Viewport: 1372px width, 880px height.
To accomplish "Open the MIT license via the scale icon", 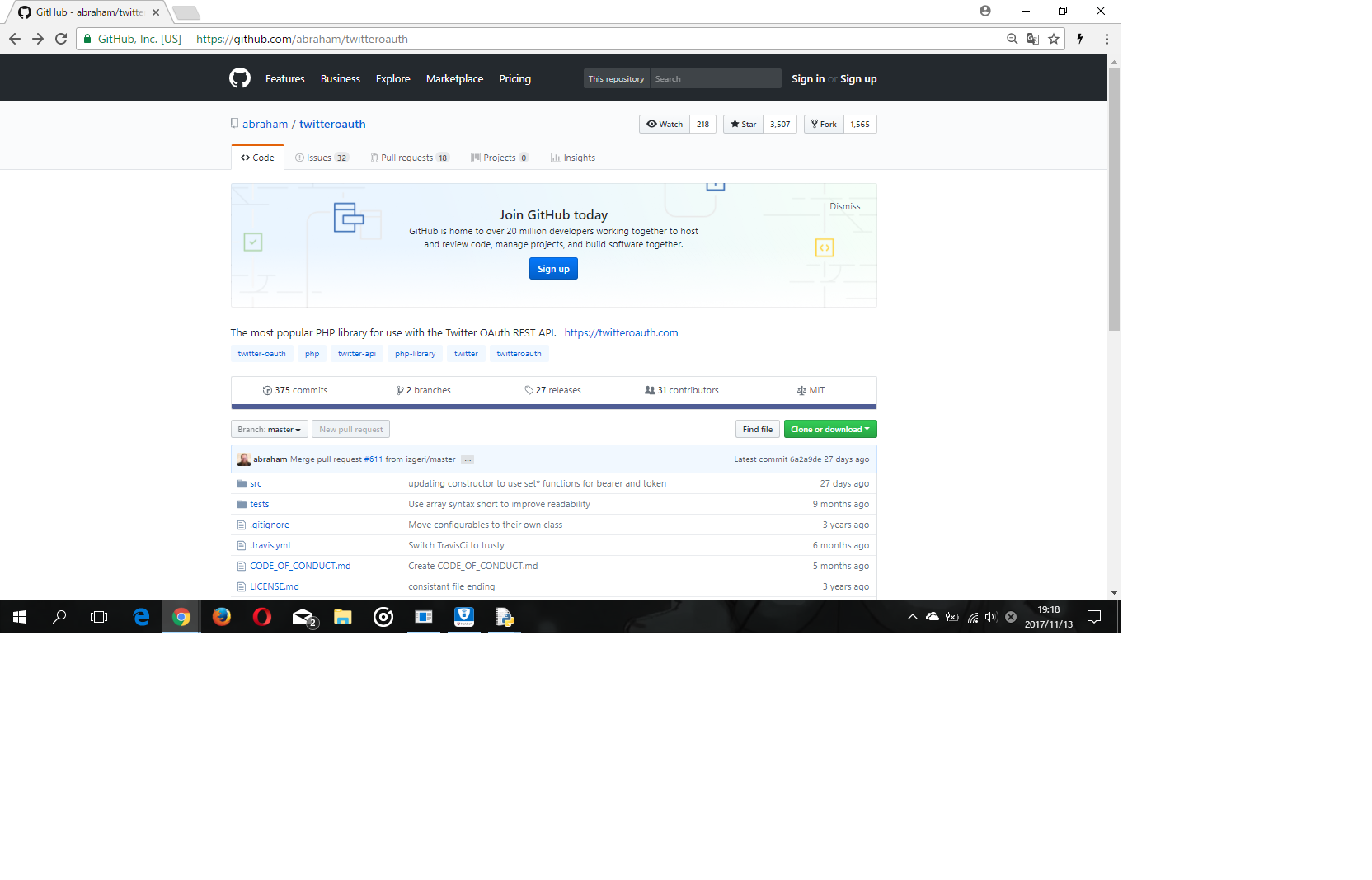I will point(801,390).
